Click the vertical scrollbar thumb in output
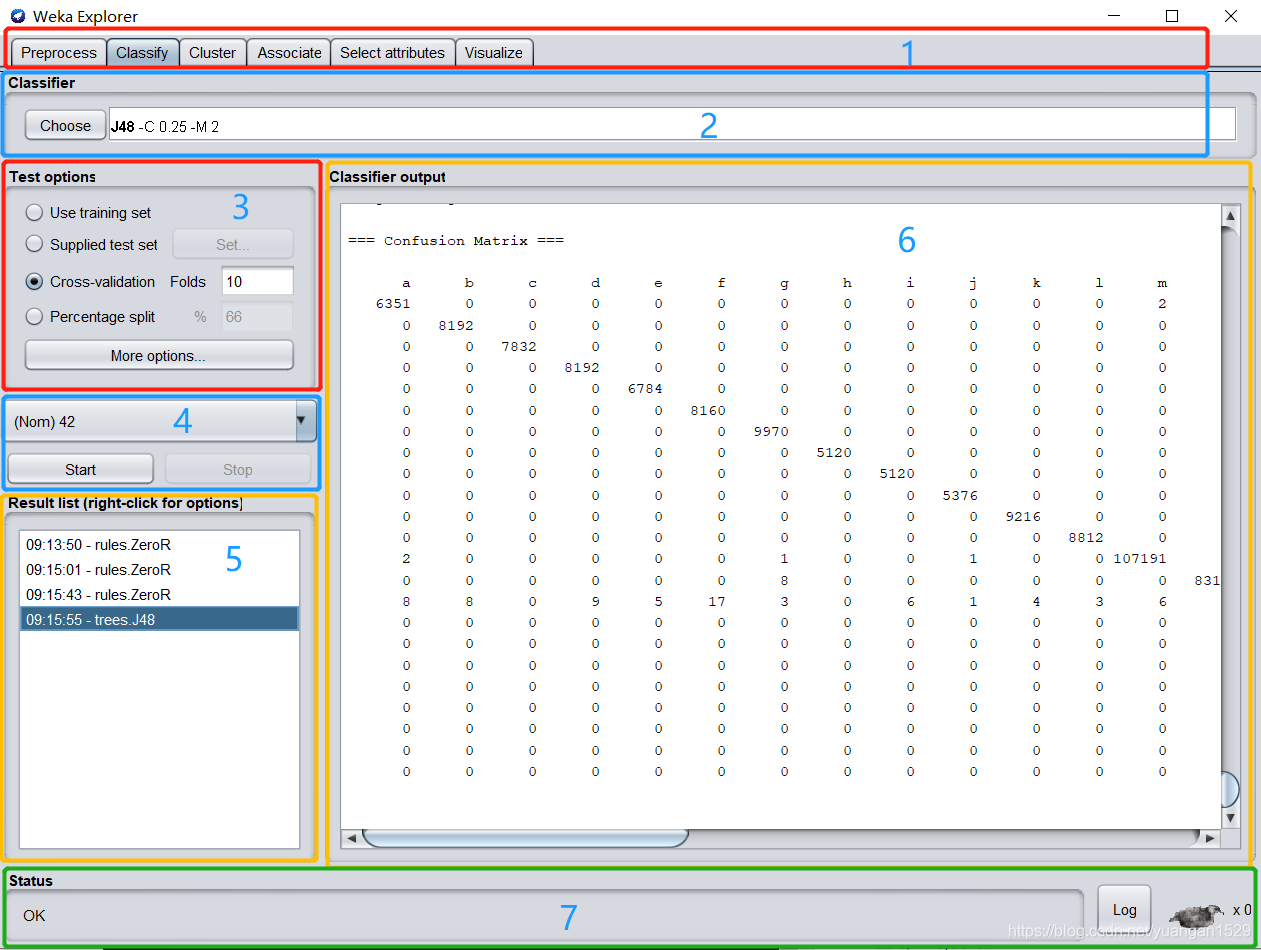Viewport: 1261px width, 950px height. click(x=1230, y=788)
